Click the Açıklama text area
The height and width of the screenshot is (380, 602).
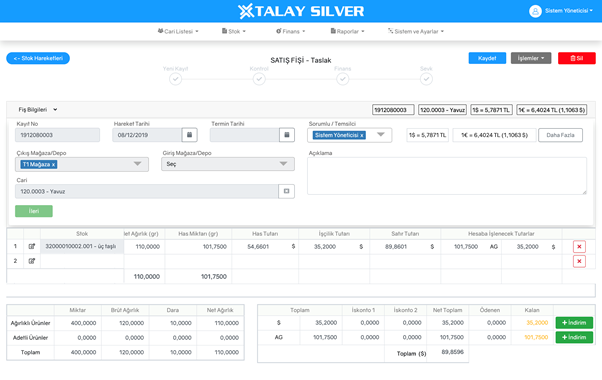pos(447,176)
